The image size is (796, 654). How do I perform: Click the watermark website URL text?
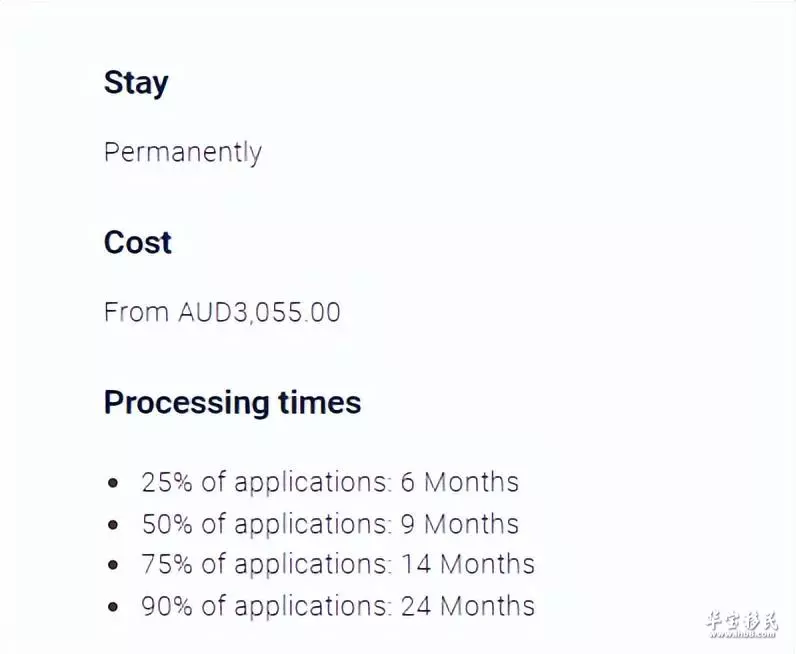pyautogui.click(x=742, y=634)
